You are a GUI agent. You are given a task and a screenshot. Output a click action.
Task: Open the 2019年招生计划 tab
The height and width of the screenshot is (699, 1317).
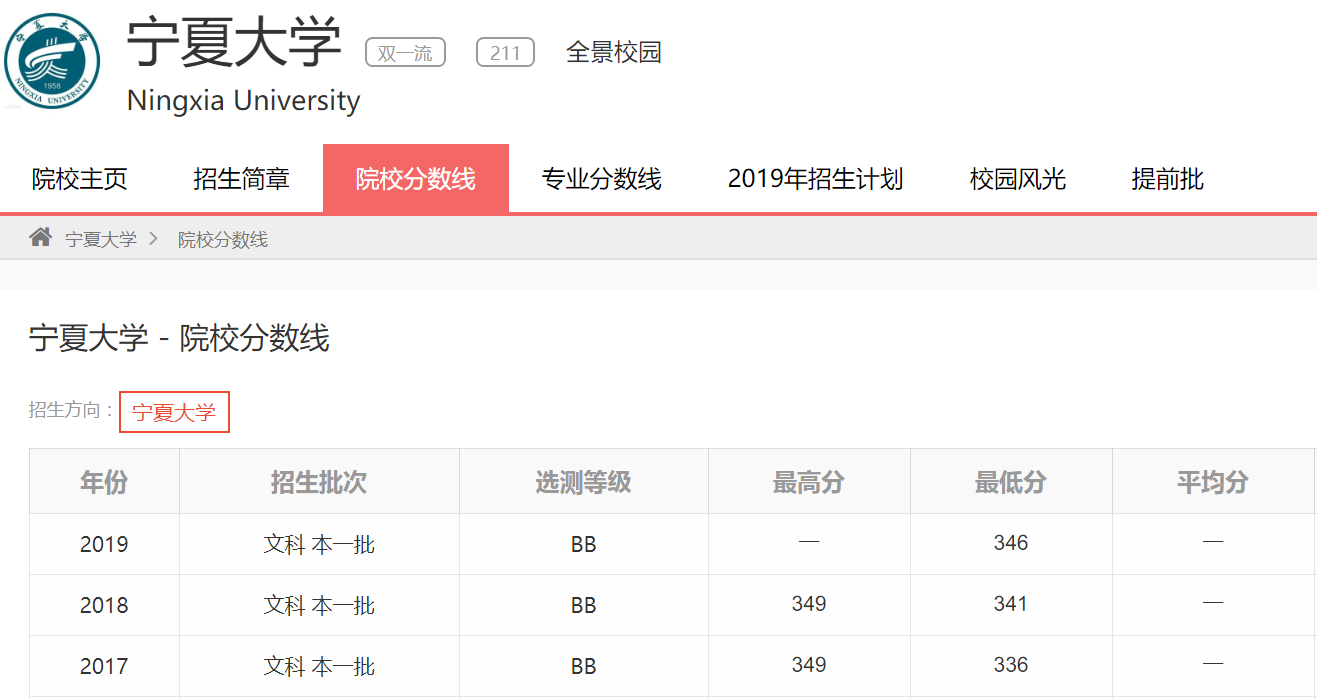coord(816,179)
